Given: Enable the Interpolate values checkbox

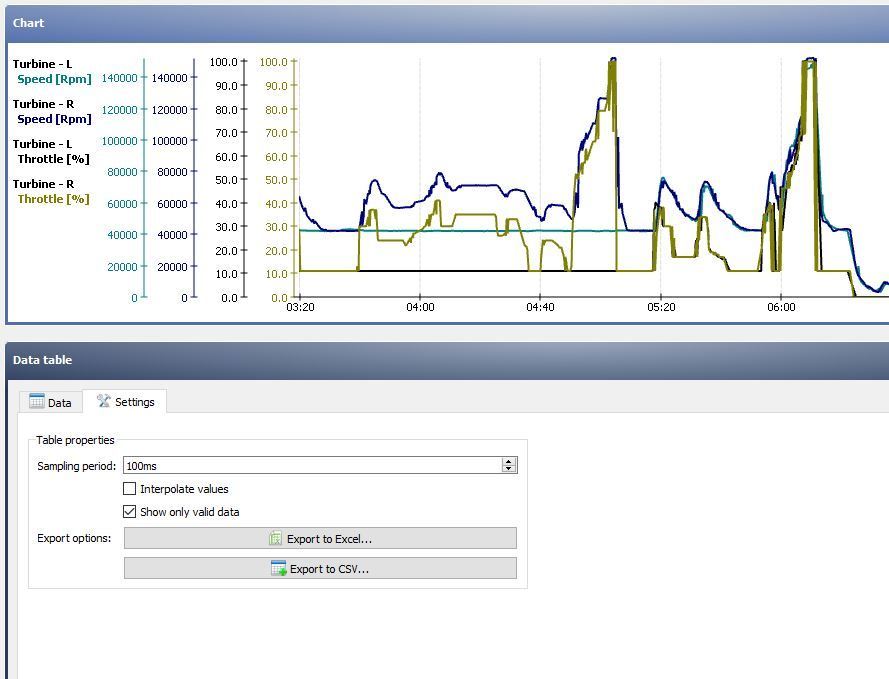Looking at the screenshot, I should 130,489.
